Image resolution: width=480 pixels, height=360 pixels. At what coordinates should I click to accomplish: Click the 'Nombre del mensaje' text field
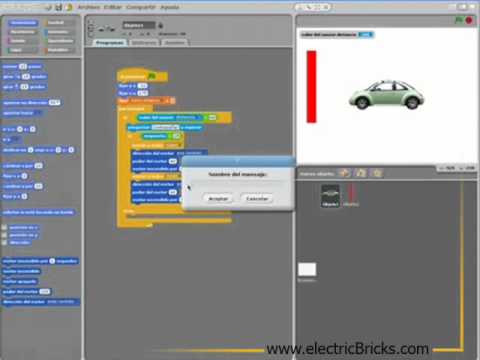[x=238, y=185]
